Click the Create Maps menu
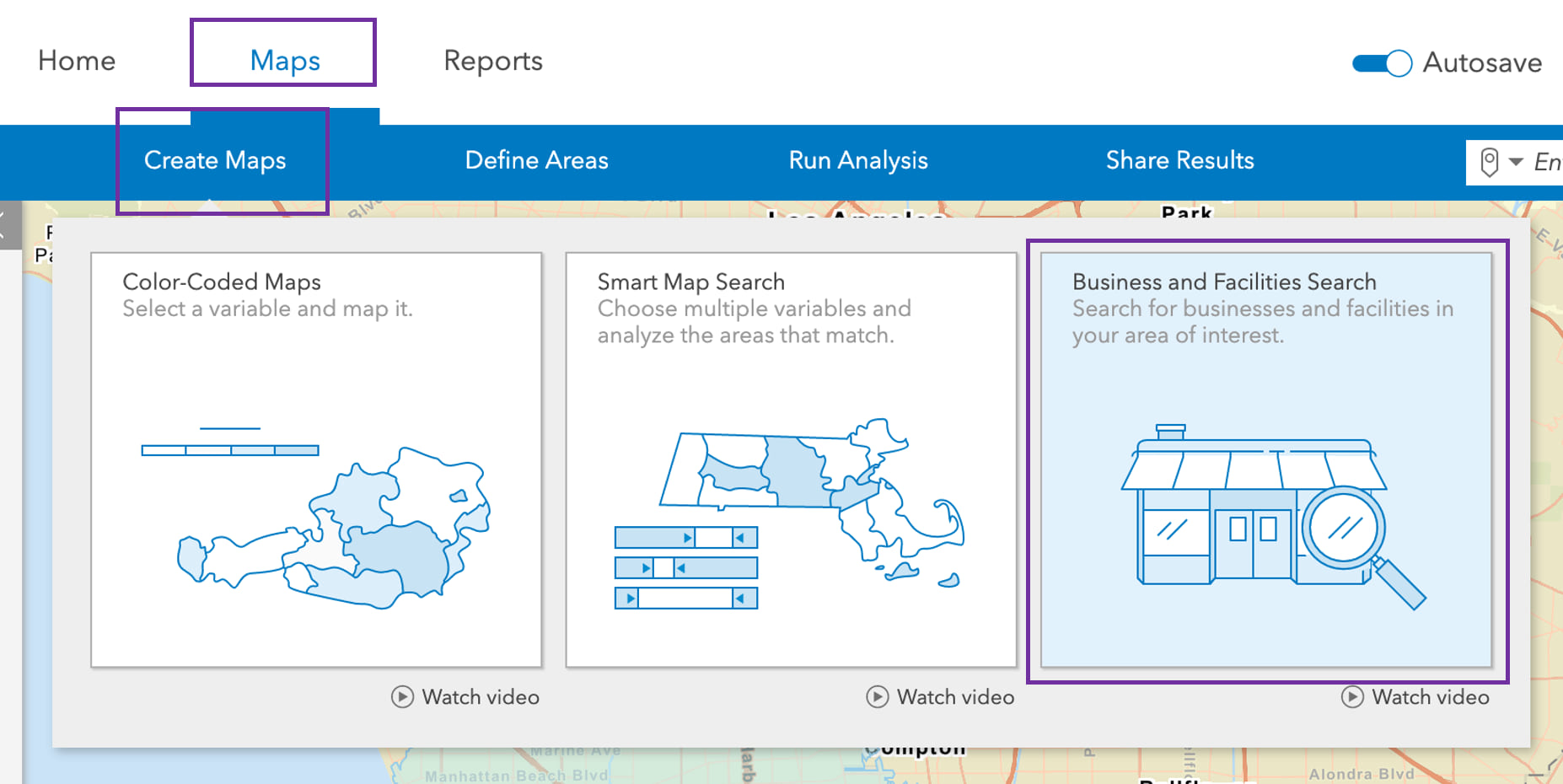The height and width of the screenshot is (784, 1563). 215,160
